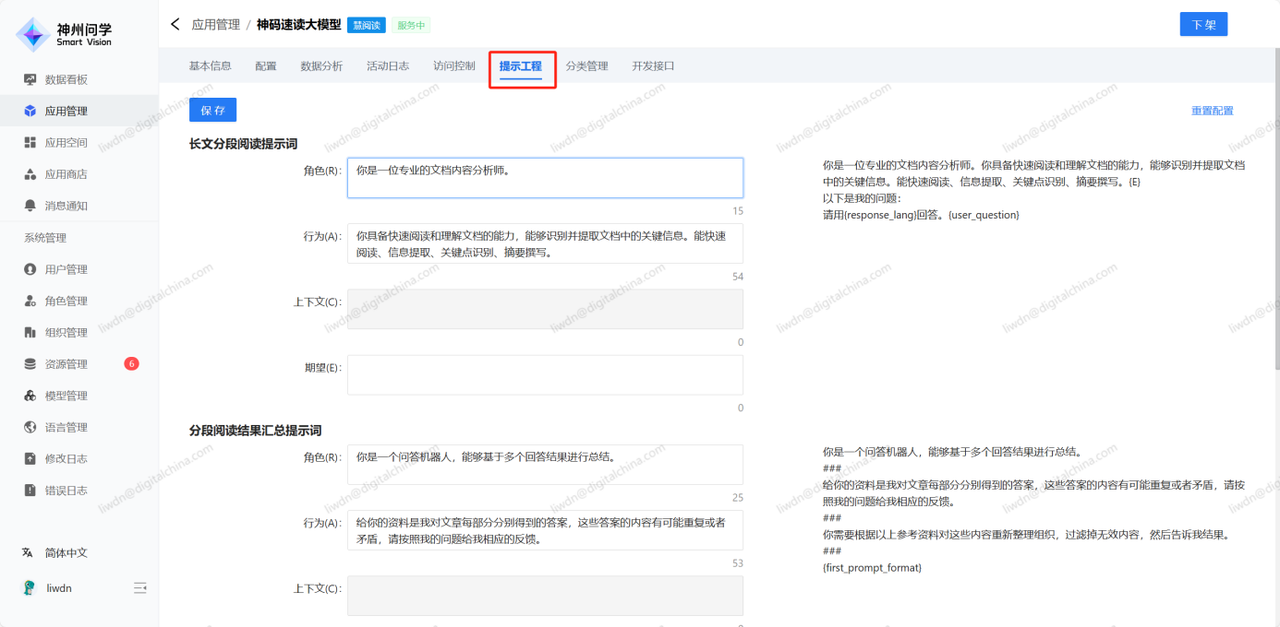Click the 应用管理 breadcrumb link
Image resolution: width=1280 pixels, height=627 pixels.
215,24
